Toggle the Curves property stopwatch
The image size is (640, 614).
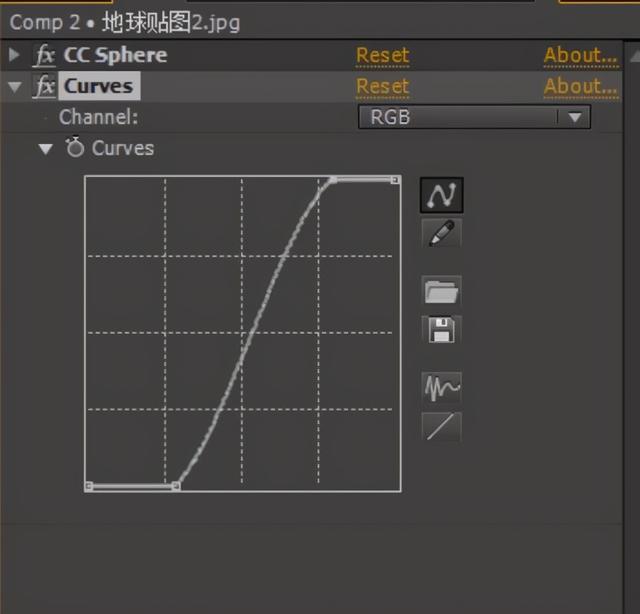tap(75, 147)
